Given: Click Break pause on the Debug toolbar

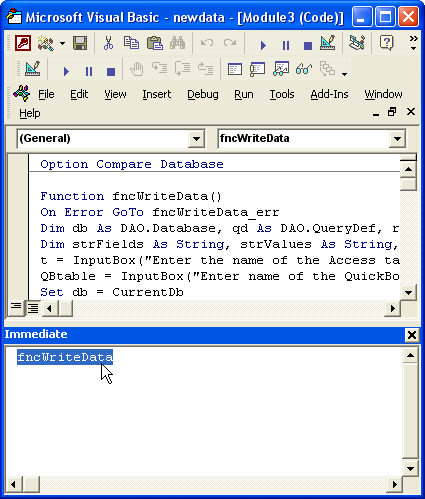Looking at the screenshot, I should [x=89, y=71].
